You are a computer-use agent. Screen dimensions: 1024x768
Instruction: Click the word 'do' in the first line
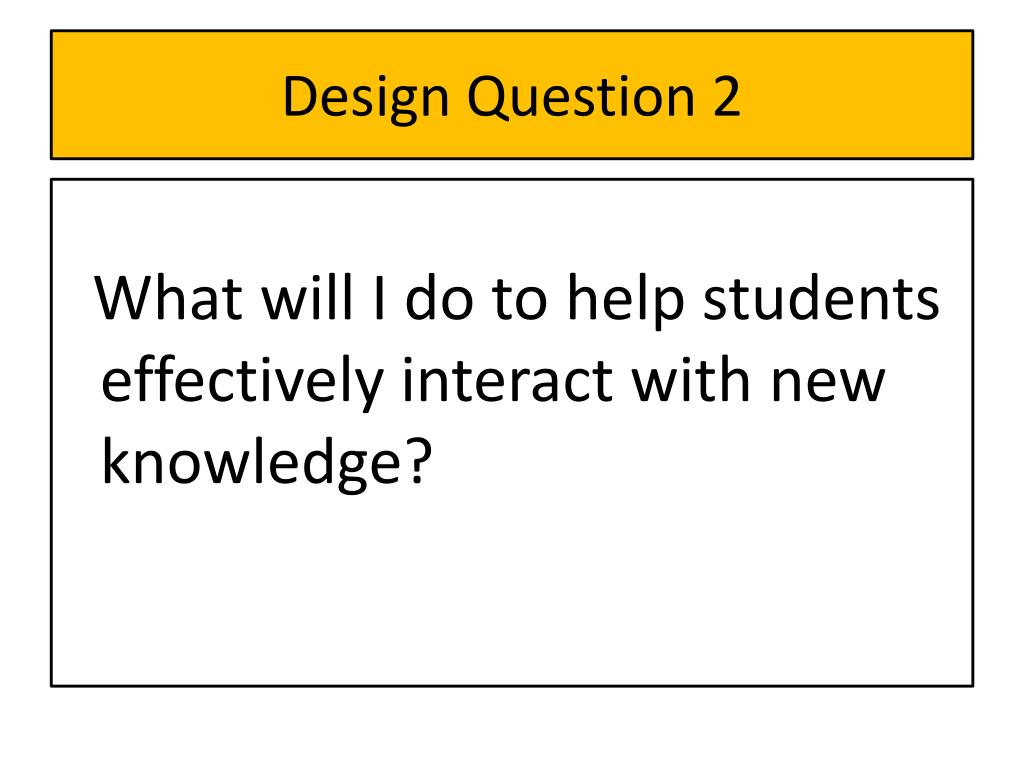tap(439, 297)
